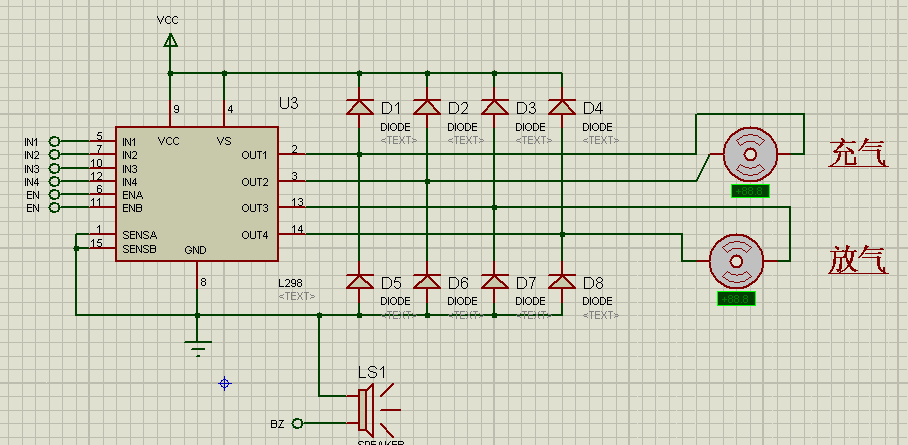
Task: Click the blue origin marker crosshair
Action: 225,384
